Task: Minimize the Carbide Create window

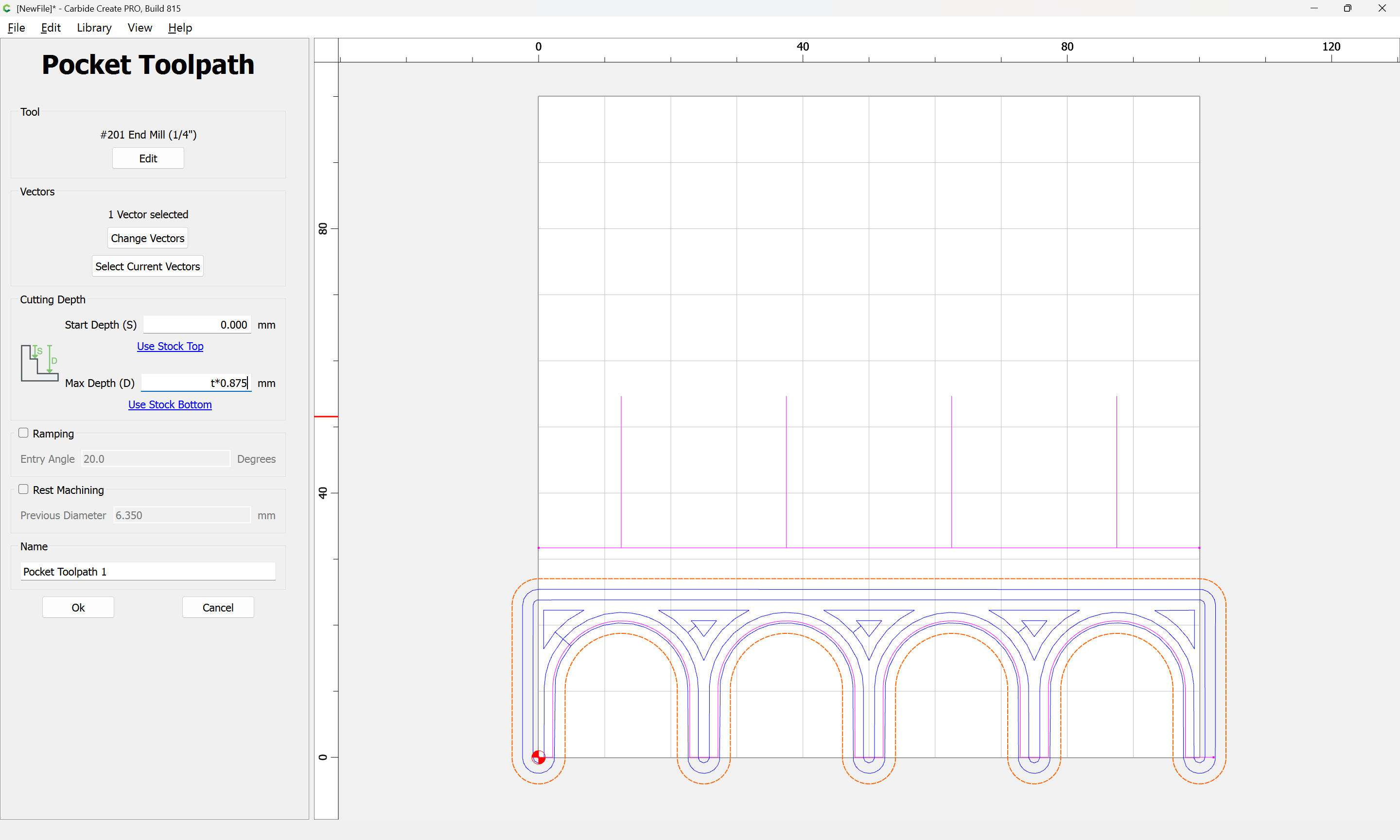Action: tap(1314, 8)
